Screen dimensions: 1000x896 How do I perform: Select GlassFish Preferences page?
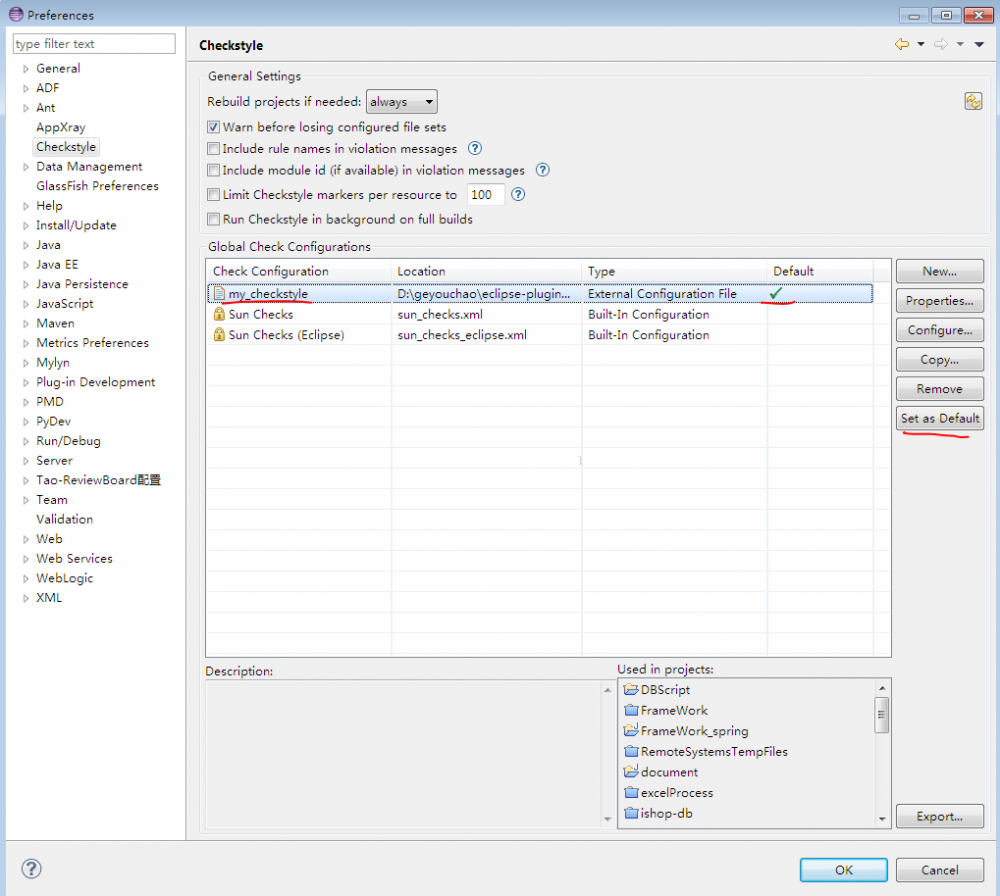coord(97,186)
